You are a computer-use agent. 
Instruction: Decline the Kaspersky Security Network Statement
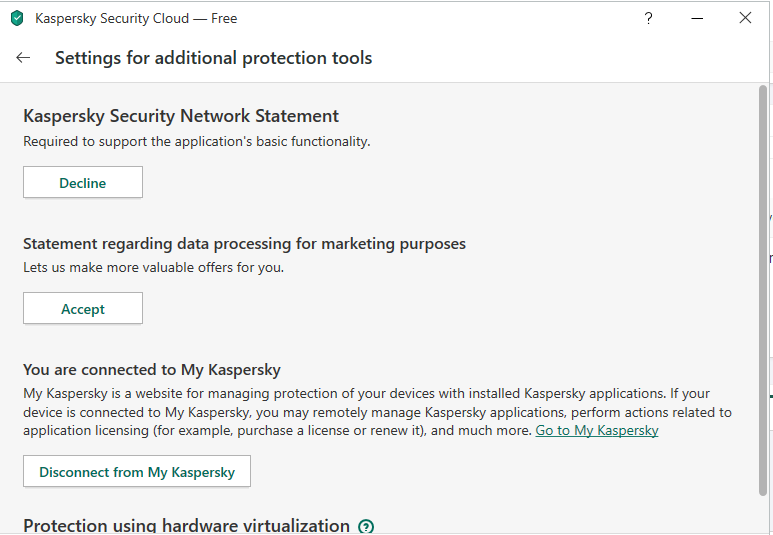click(83, 183)
